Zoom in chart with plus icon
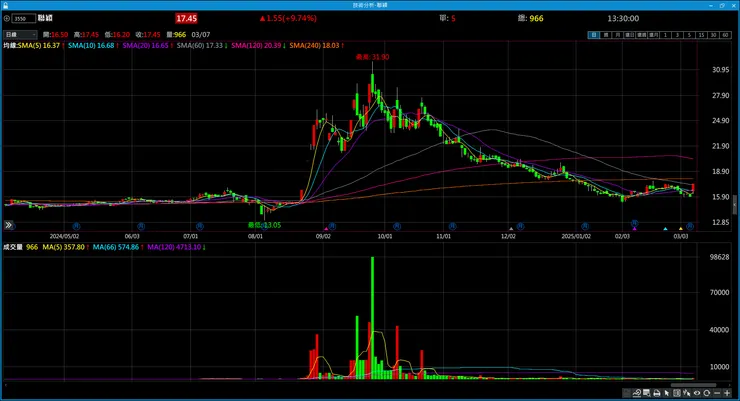Screen dimensions: 740x401 click(727, 393)
